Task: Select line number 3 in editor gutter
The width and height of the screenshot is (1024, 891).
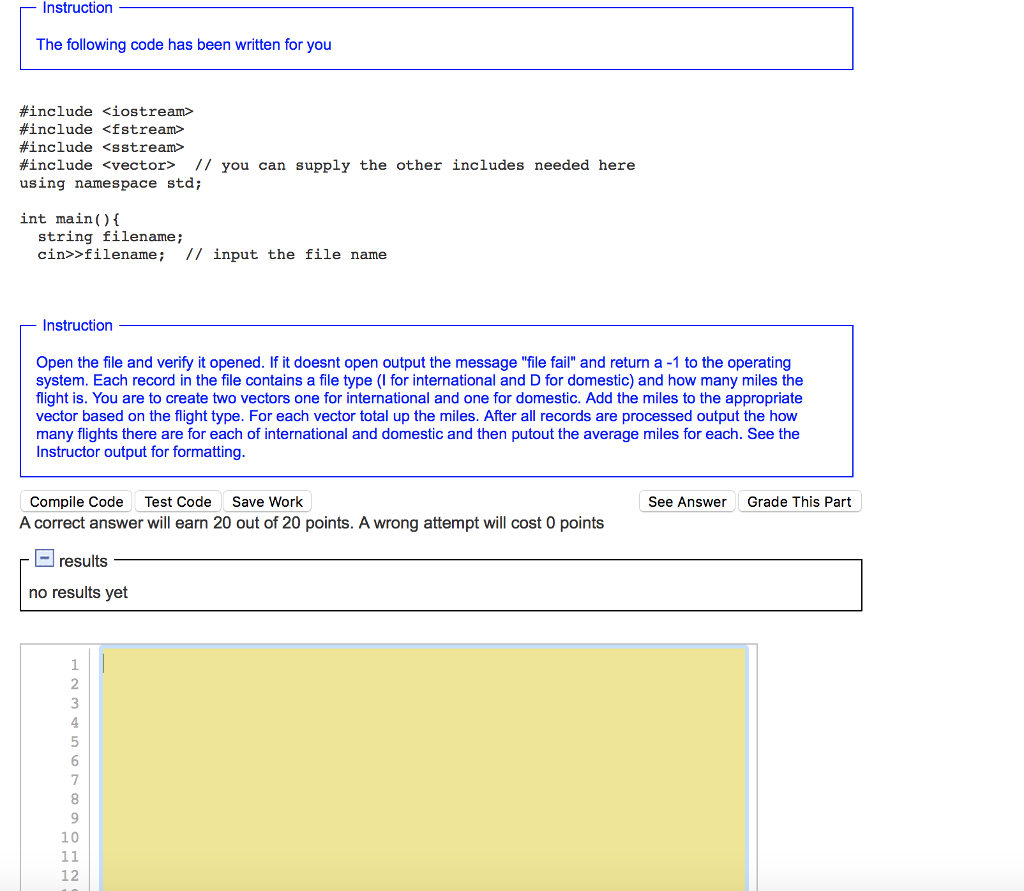Action: 74,704
